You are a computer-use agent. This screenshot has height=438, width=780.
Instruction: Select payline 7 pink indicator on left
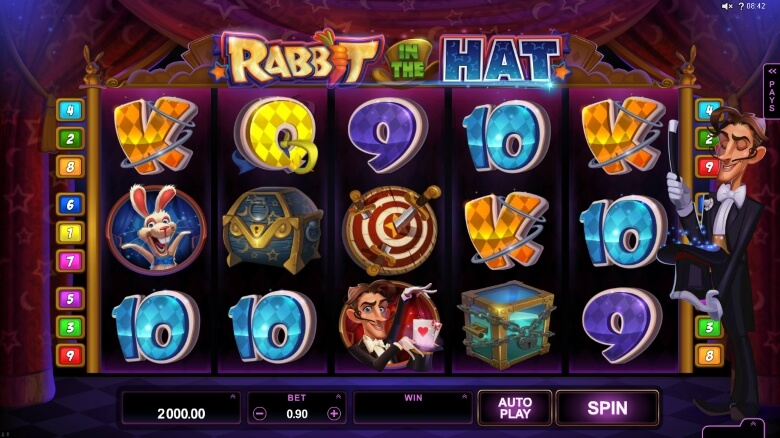(x=70, y=261)
